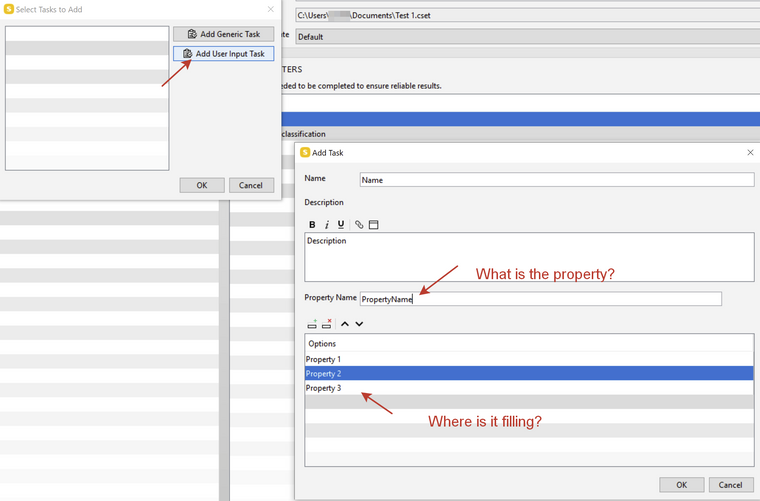
Task: Close the Add Task dialog
Action: coord(750,153)
